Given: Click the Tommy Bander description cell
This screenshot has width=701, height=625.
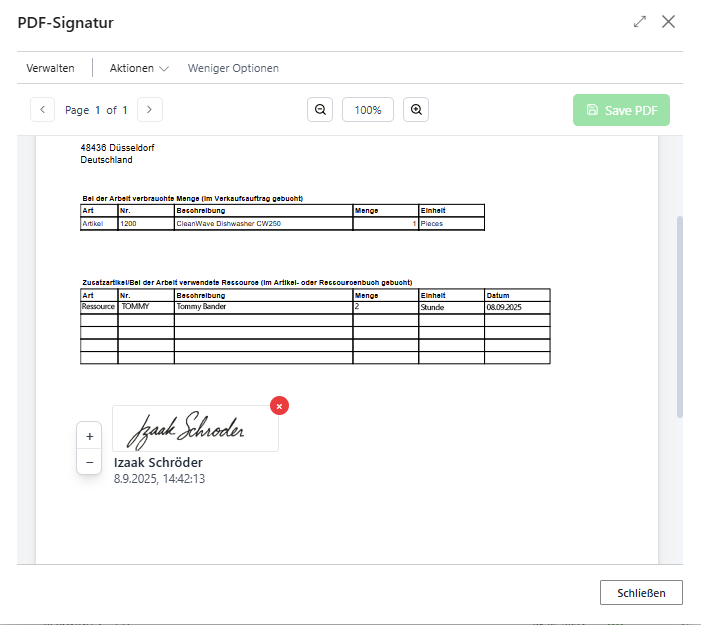Looking at the screenshot, I should click(x=263, y=307).
